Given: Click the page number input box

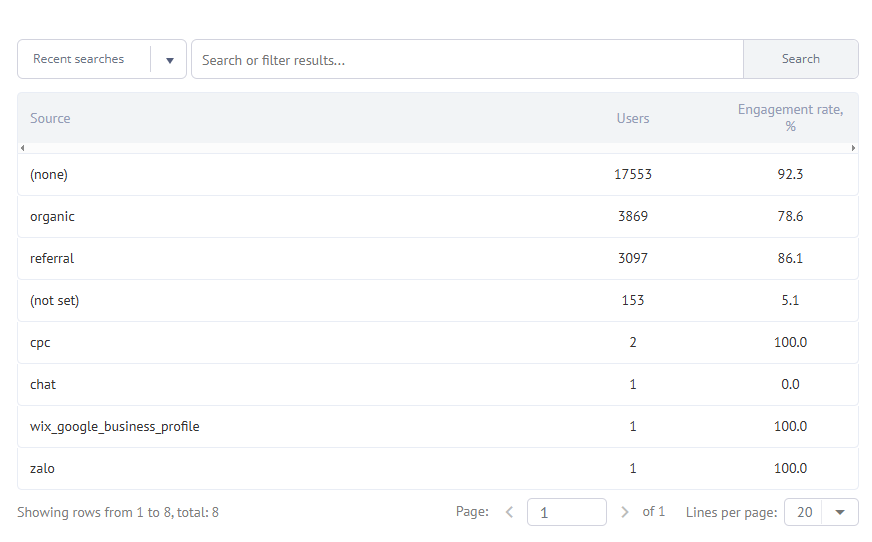Looking at the screenshot, I should pos(566,512).
